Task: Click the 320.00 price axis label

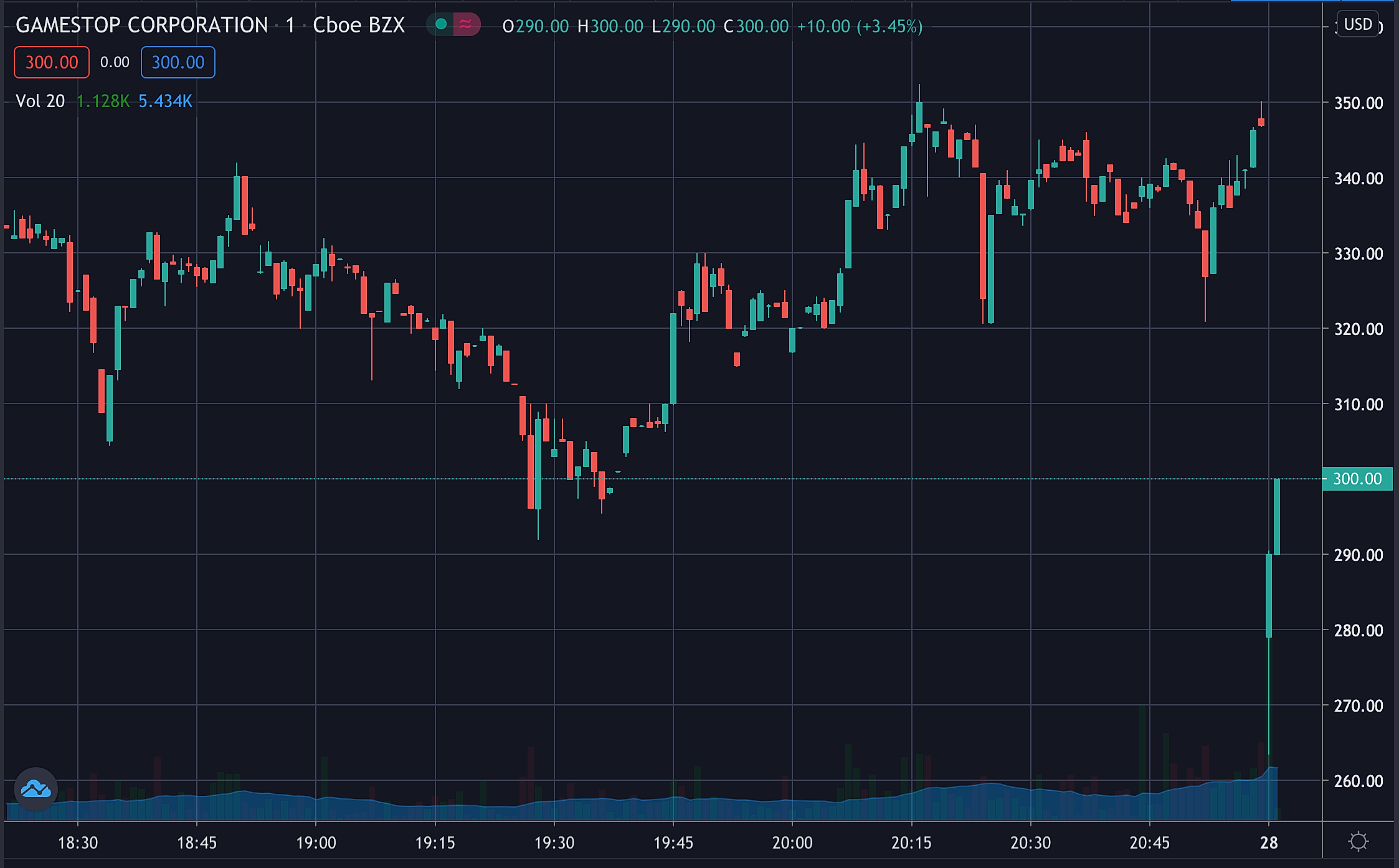Action: click(1358, 329)
